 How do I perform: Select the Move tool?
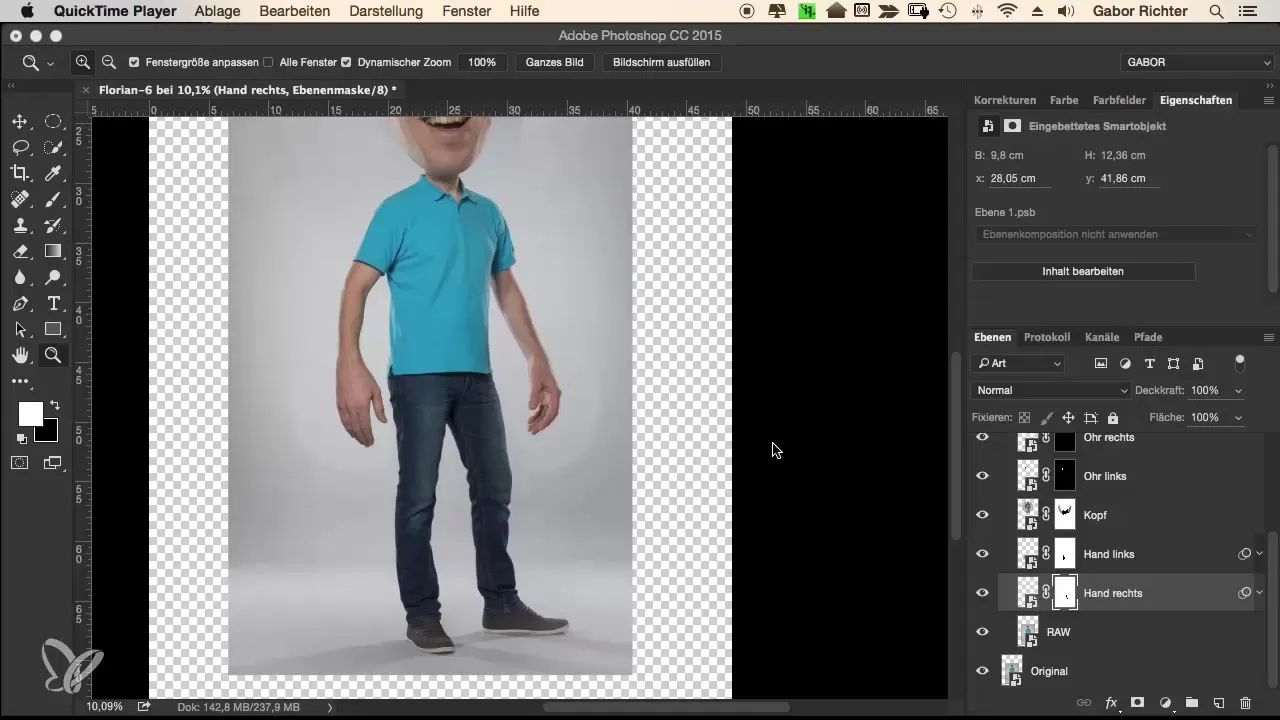tap(19, 121)
